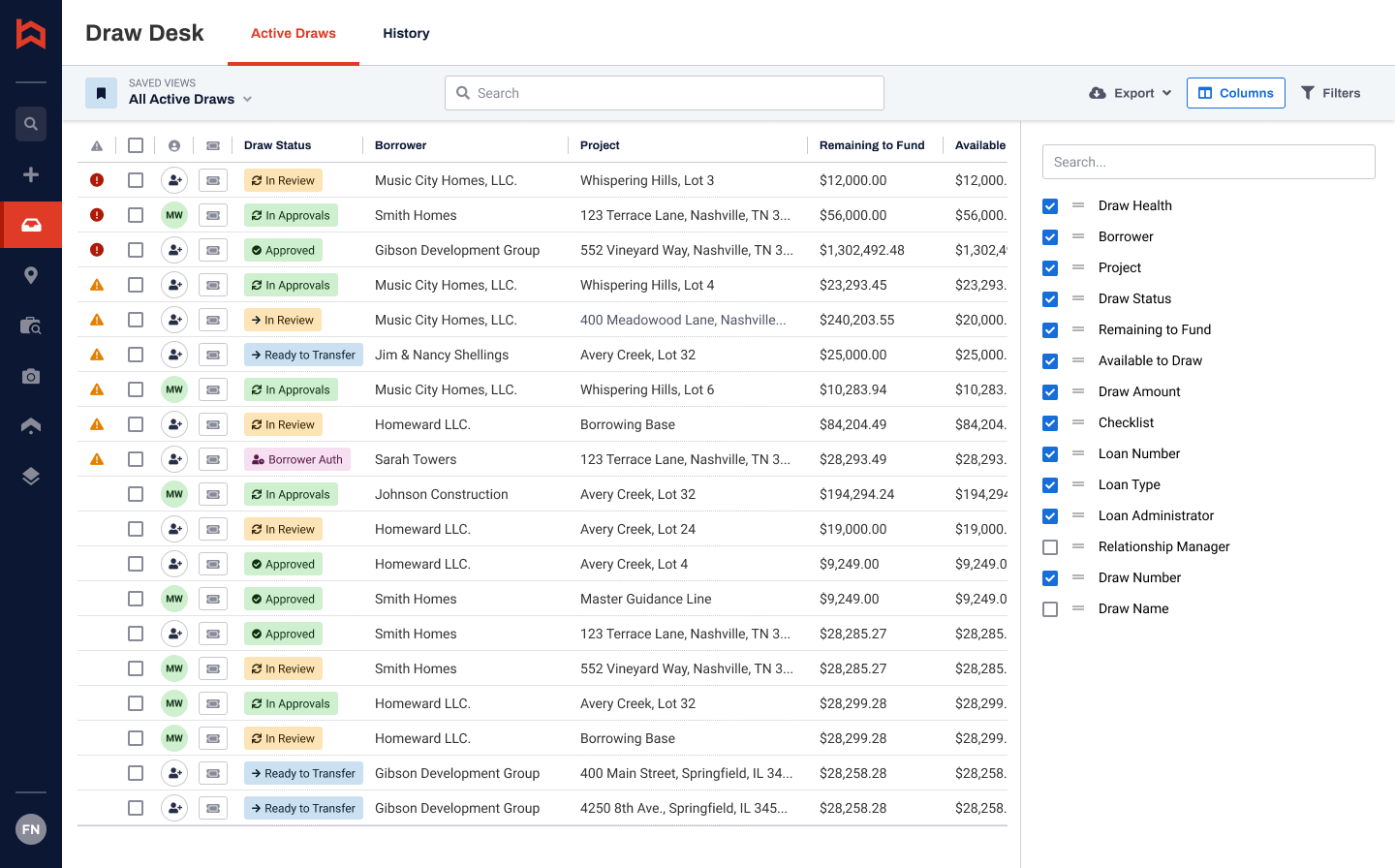Open the FN user avatar

[31, 829]
